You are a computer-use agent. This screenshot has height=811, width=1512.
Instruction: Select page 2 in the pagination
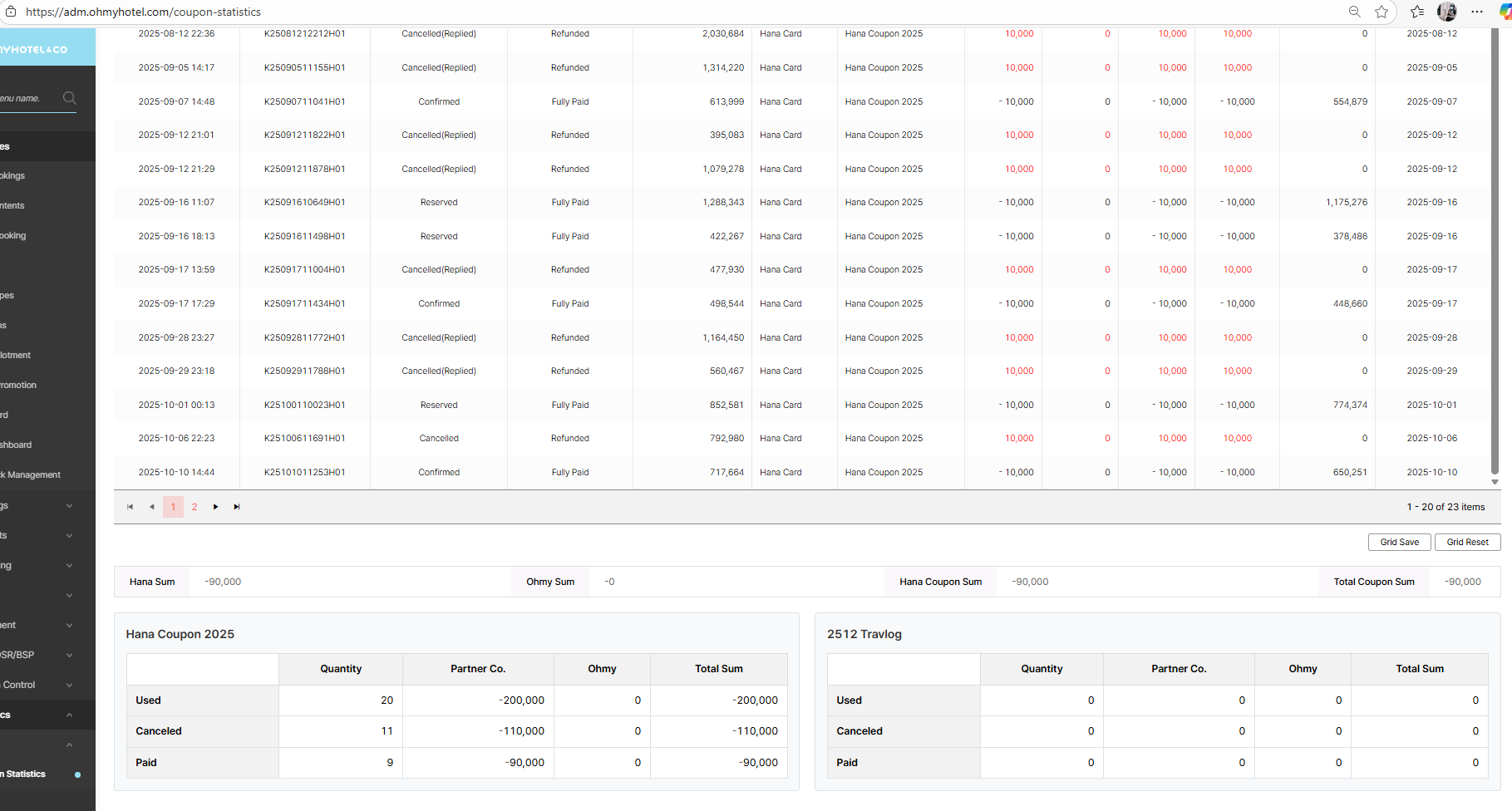pos(195,507)
